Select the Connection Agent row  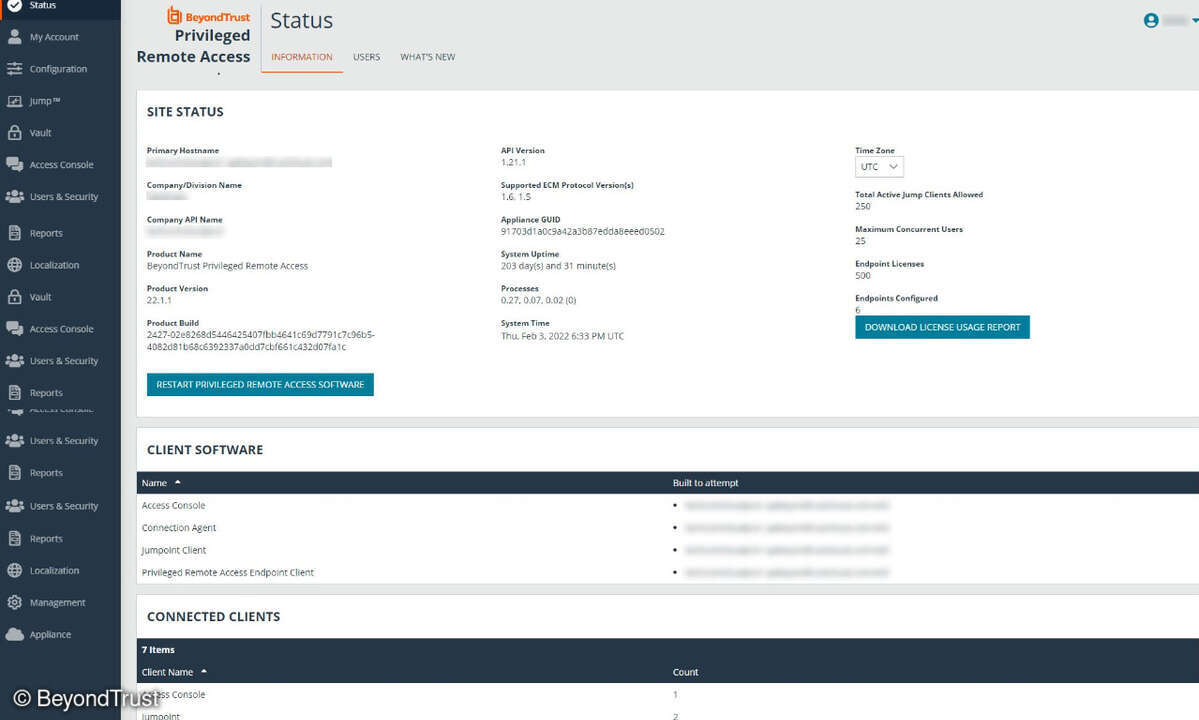[668, 527]
